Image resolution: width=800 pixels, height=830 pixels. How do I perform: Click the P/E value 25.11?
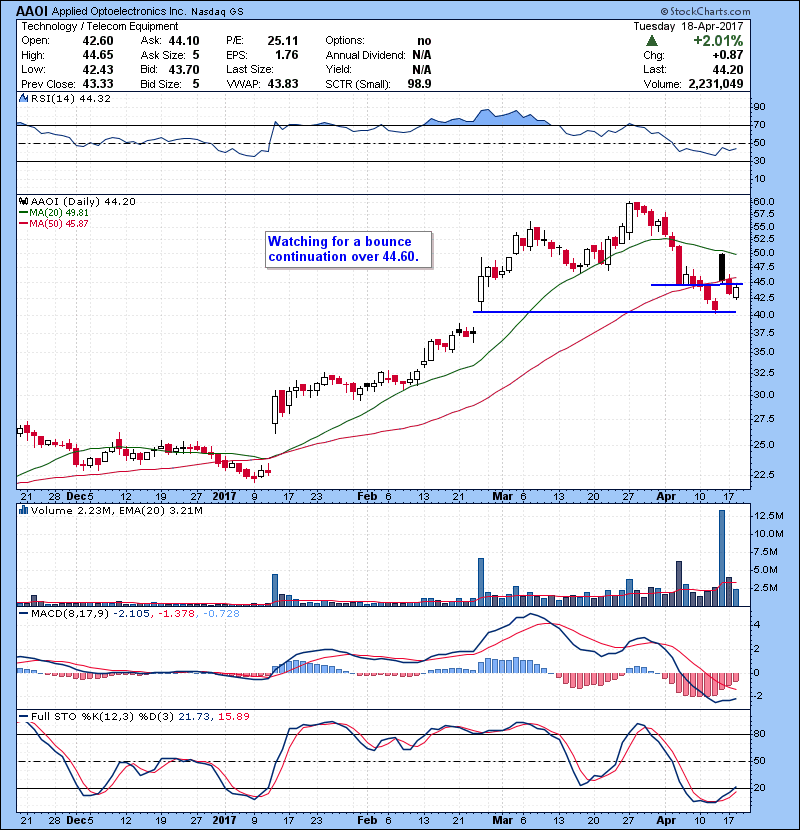(283, 41)
